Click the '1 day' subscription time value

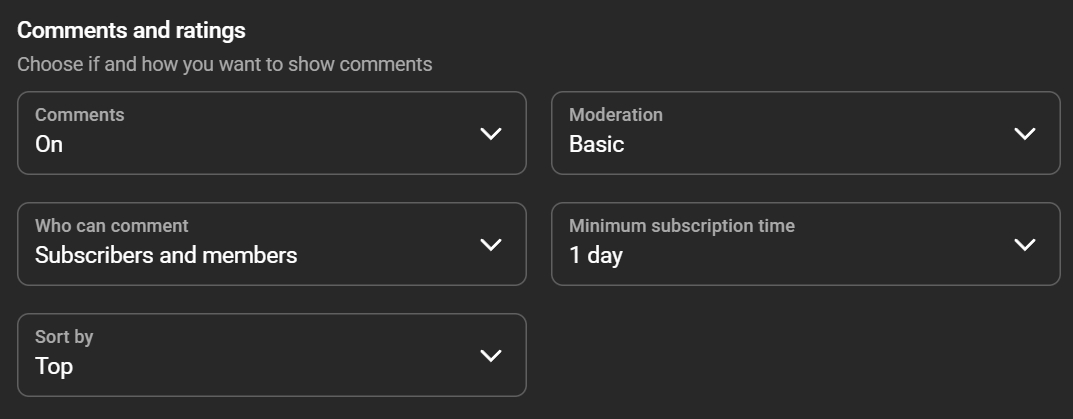pos(596,256)
